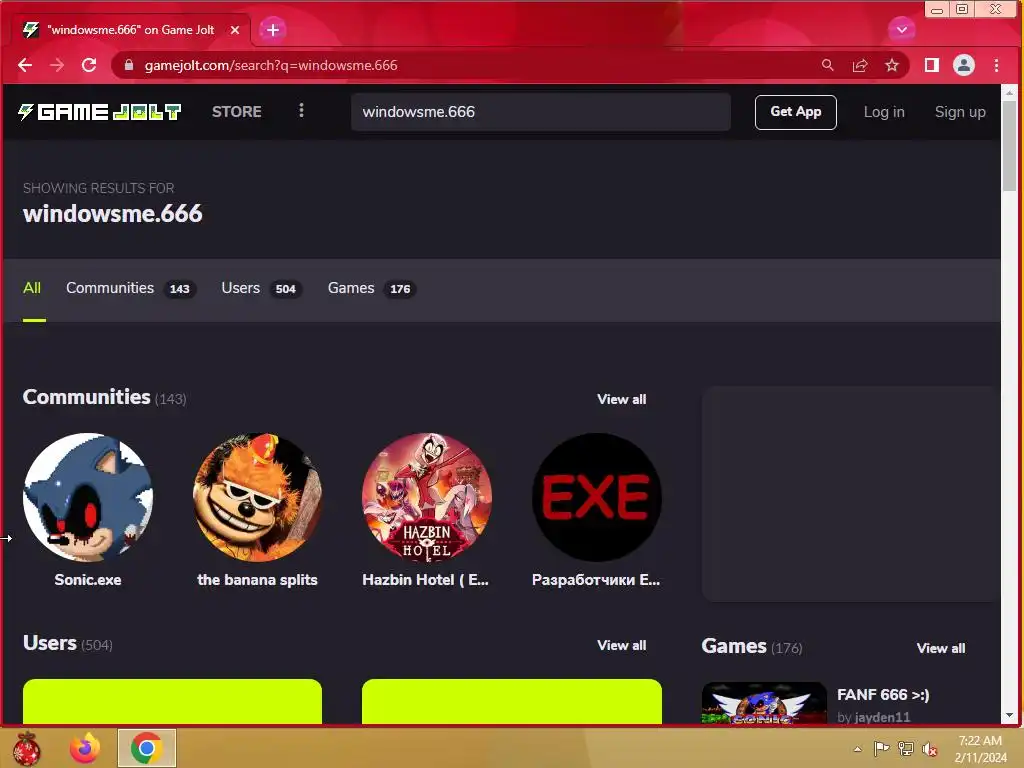This screenshot has width=1024, height=768.
Task: Reload the Game Jolt page
Action: pos(89,65)
